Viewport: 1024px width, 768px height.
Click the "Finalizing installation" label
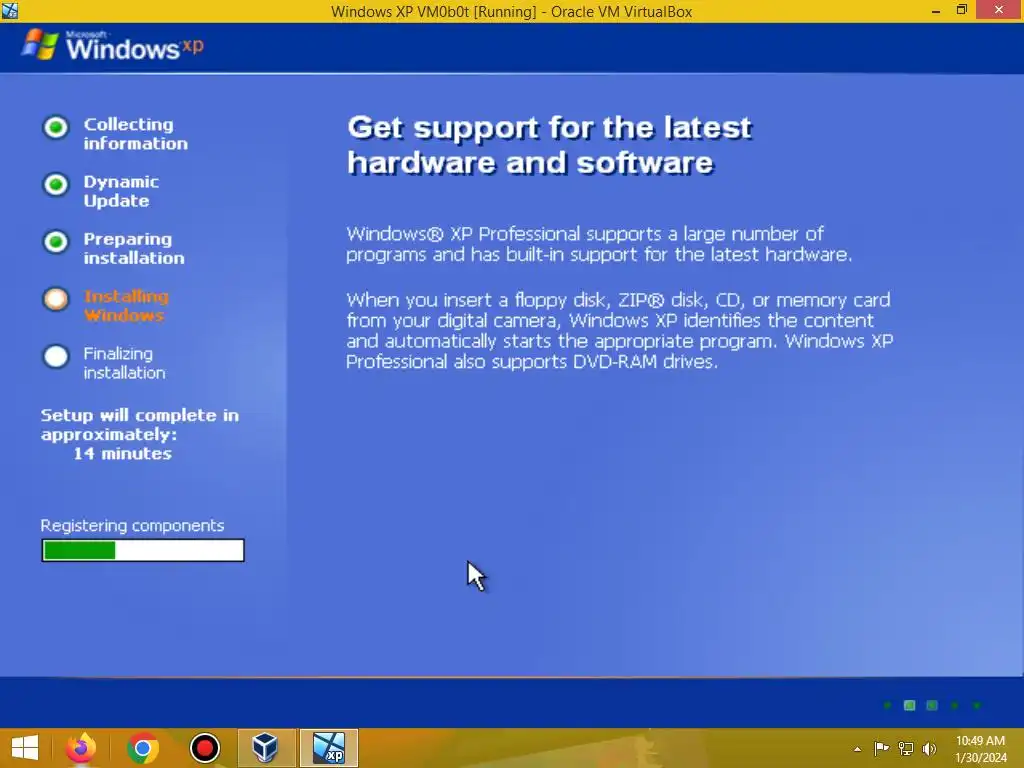coord(124,363)
